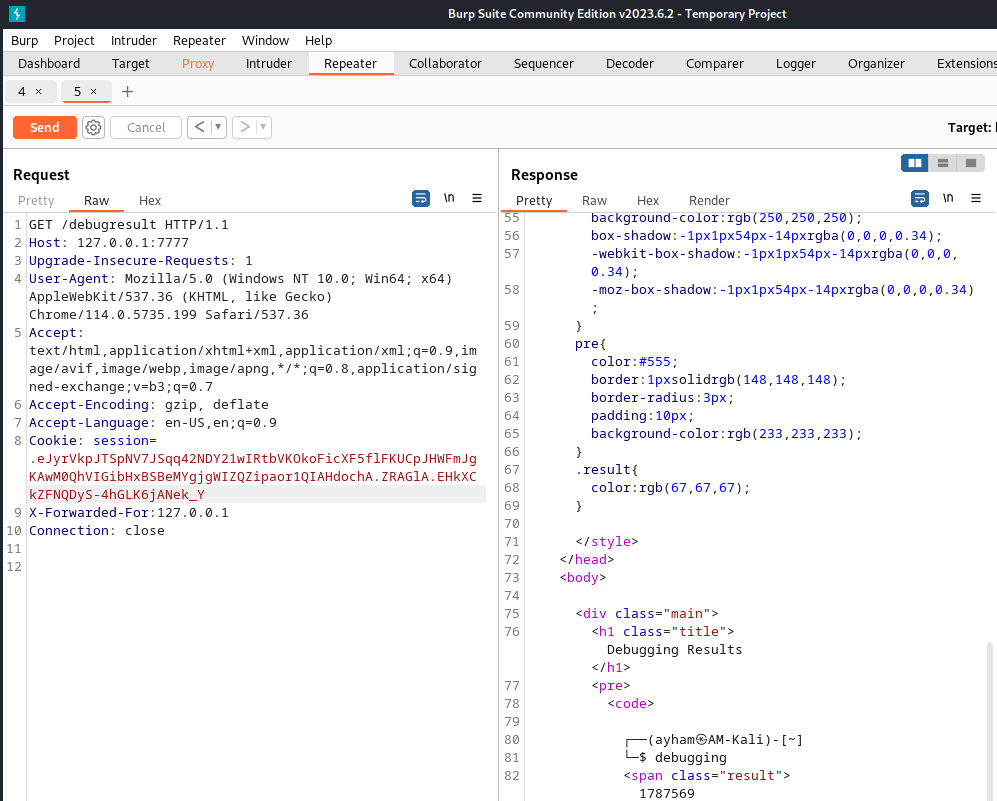Switch Request view to Hex
Viewport: 997px width, 801px height.
tap(150, 200)
